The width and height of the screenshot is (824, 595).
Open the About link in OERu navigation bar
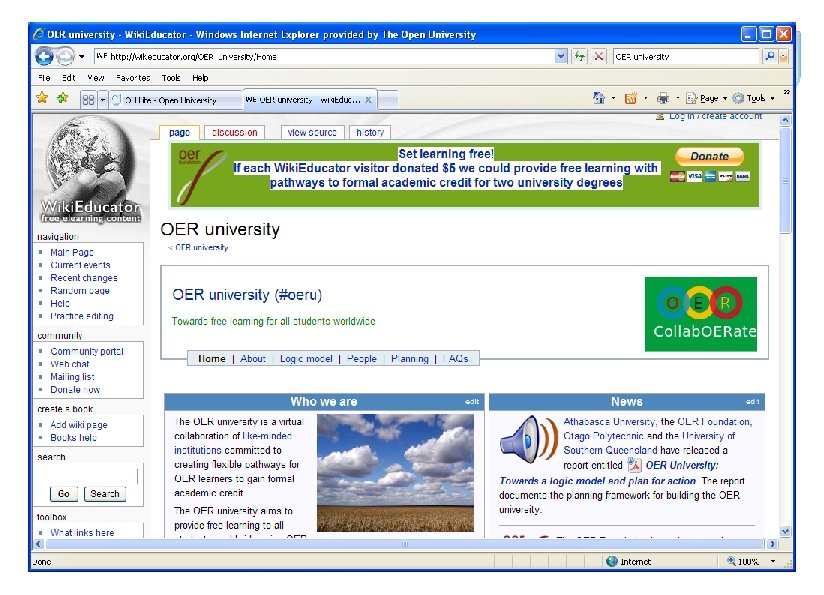coord(253,358)
